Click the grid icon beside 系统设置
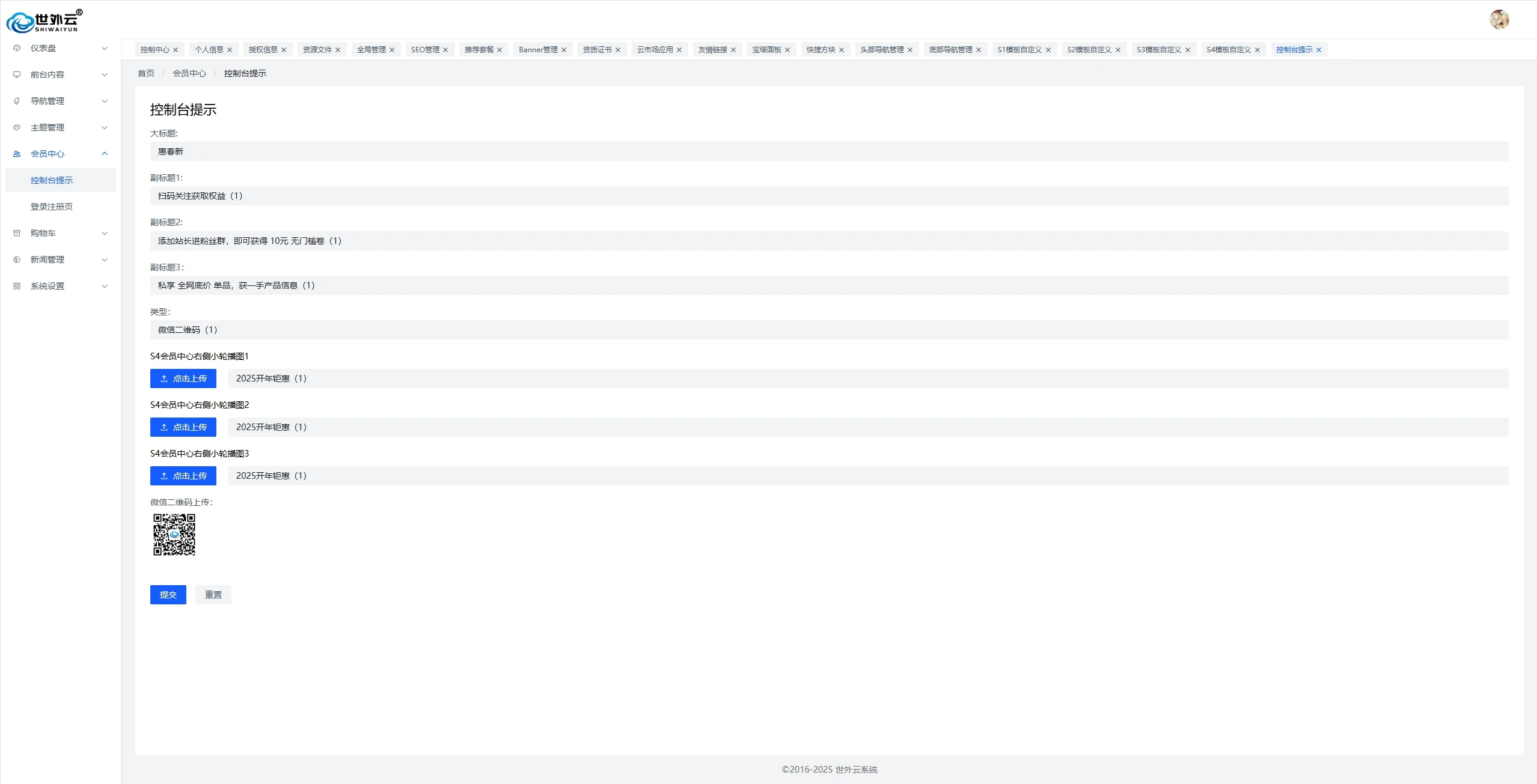 17,286
